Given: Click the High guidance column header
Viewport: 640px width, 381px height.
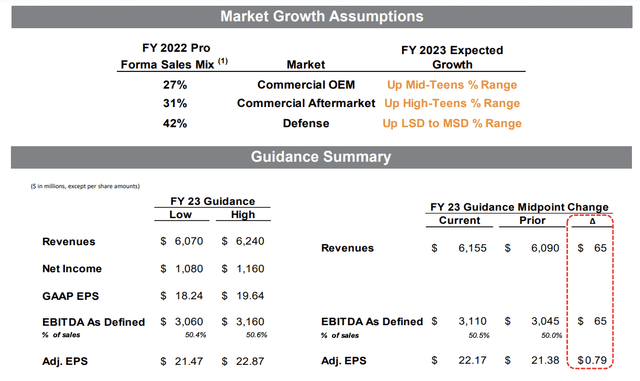Looking at the screenshot, I should pyautogui.click(x=243, y=214).
